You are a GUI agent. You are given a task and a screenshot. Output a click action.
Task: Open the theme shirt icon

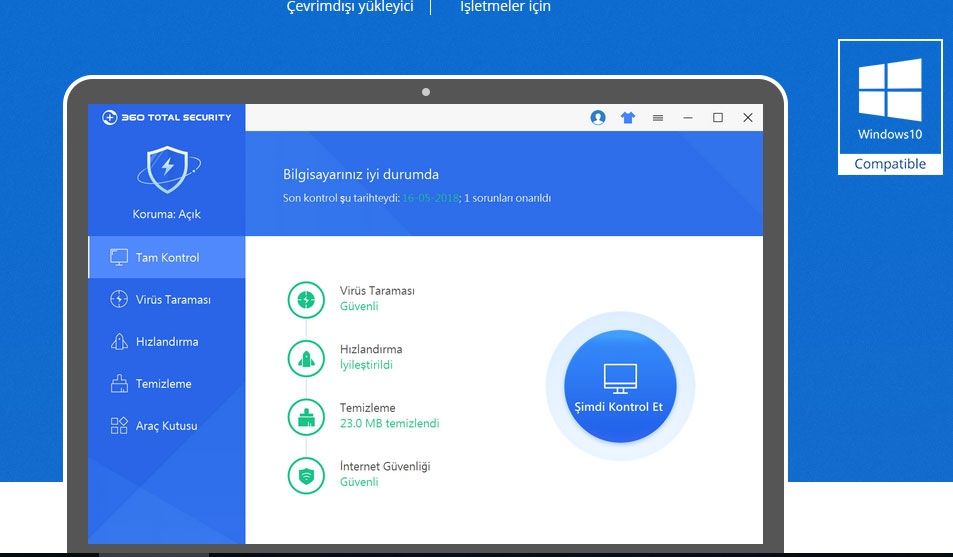point(628,117)
